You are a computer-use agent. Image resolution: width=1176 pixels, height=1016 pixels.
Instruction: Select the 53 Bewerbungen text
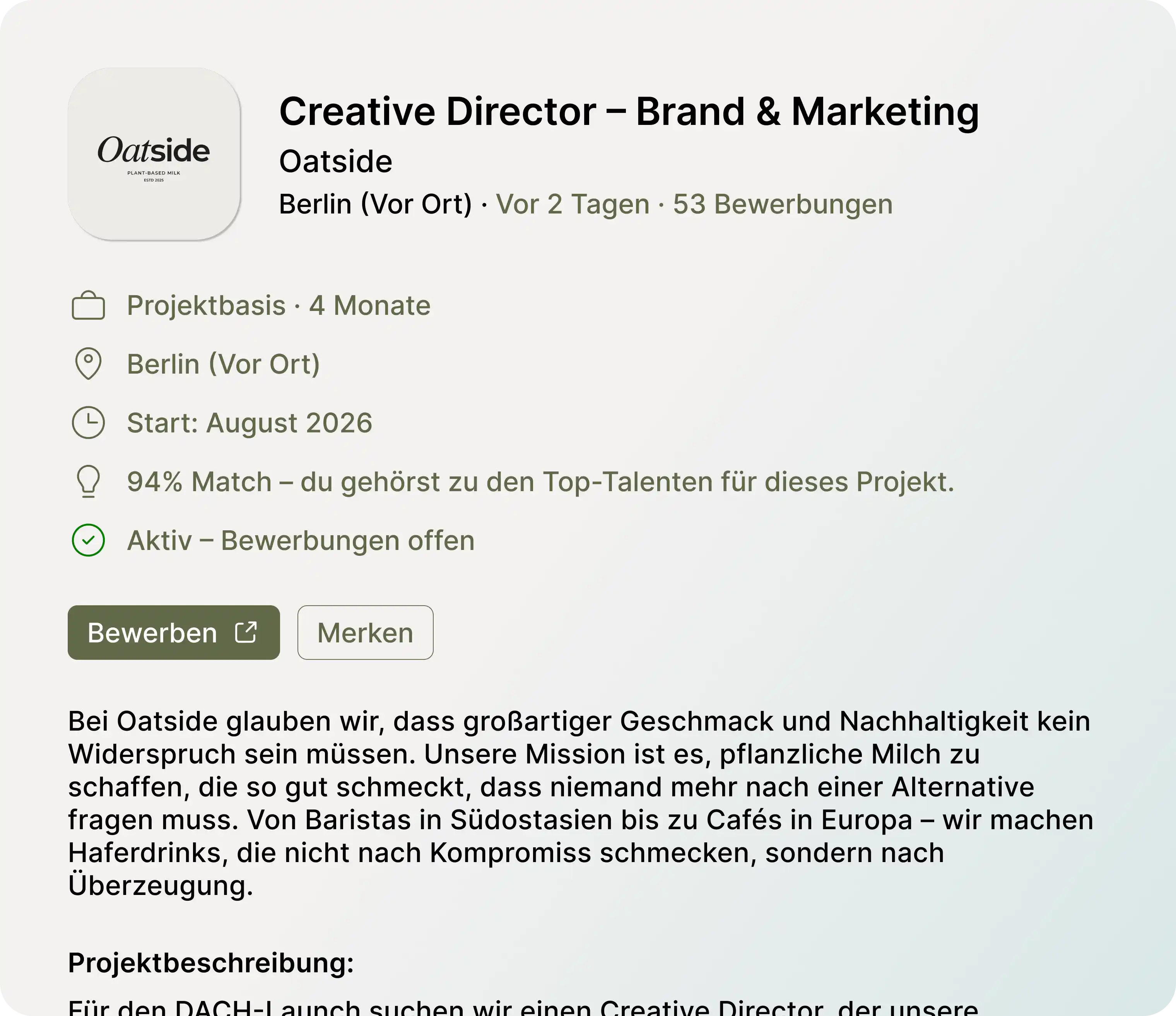[x=783, y=204]
